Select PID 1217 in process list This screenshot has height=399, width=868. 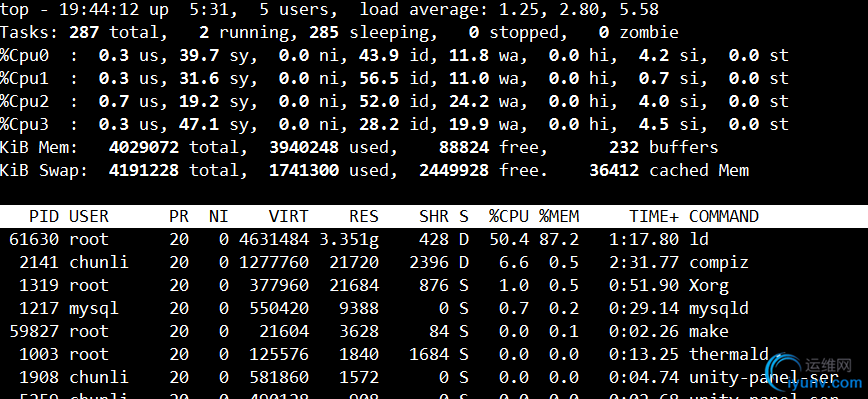(x=39, y=308)
